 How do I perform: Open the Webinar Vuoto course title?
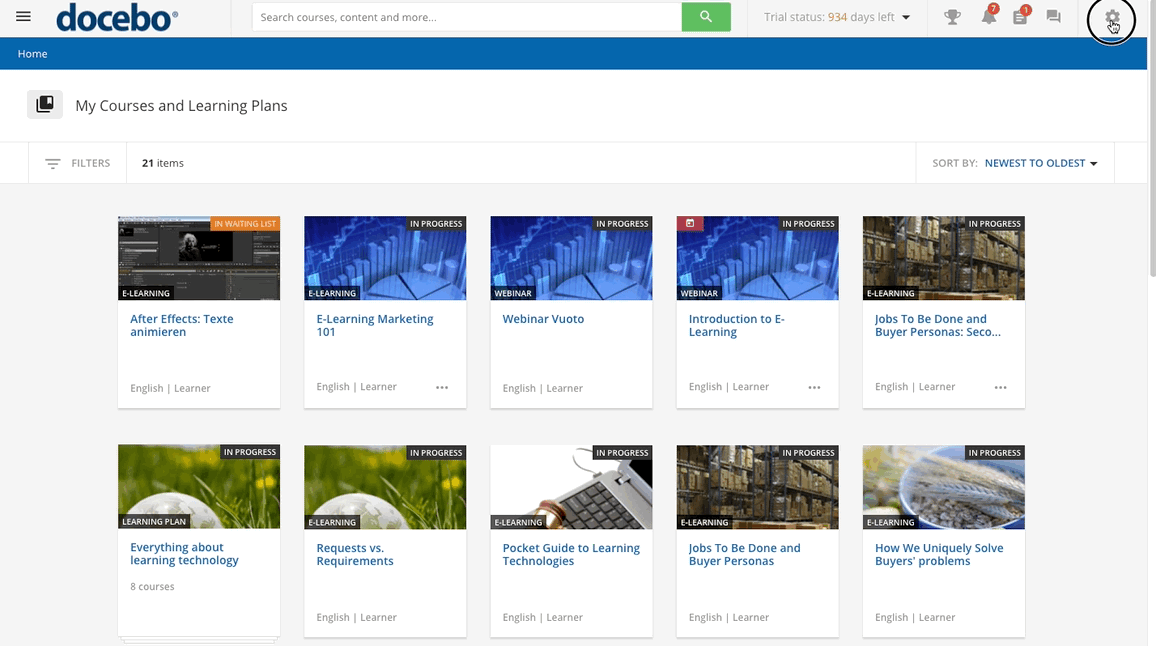pos(543,319)
